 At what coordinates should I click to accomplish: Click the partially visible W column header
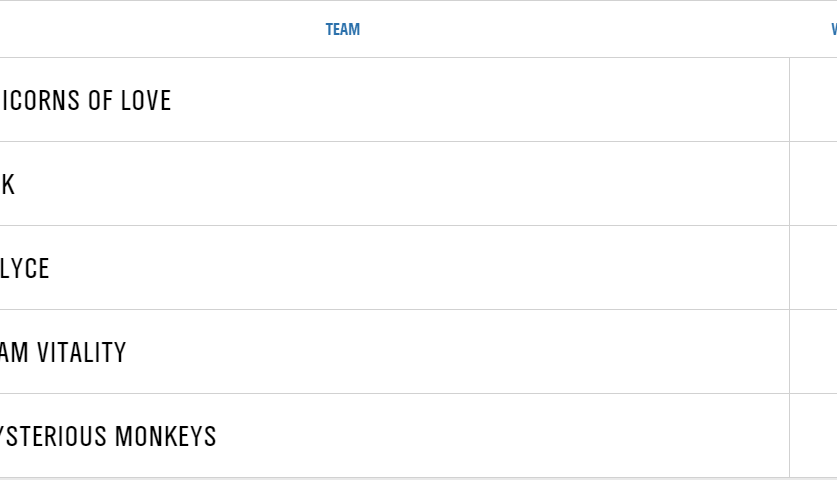[x=832, y=29]
